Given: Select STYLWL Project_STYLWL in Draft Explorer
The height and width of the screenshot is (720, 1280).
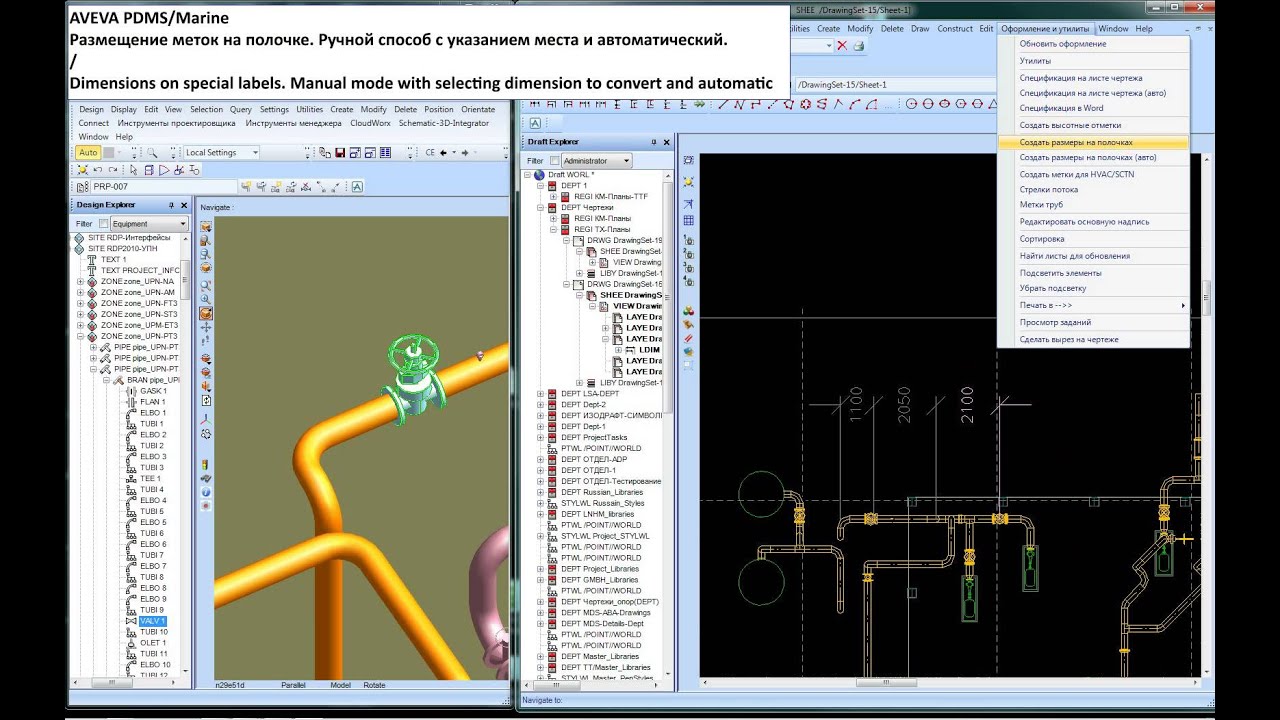Looking at the screenshot, I should click(605, 536).
